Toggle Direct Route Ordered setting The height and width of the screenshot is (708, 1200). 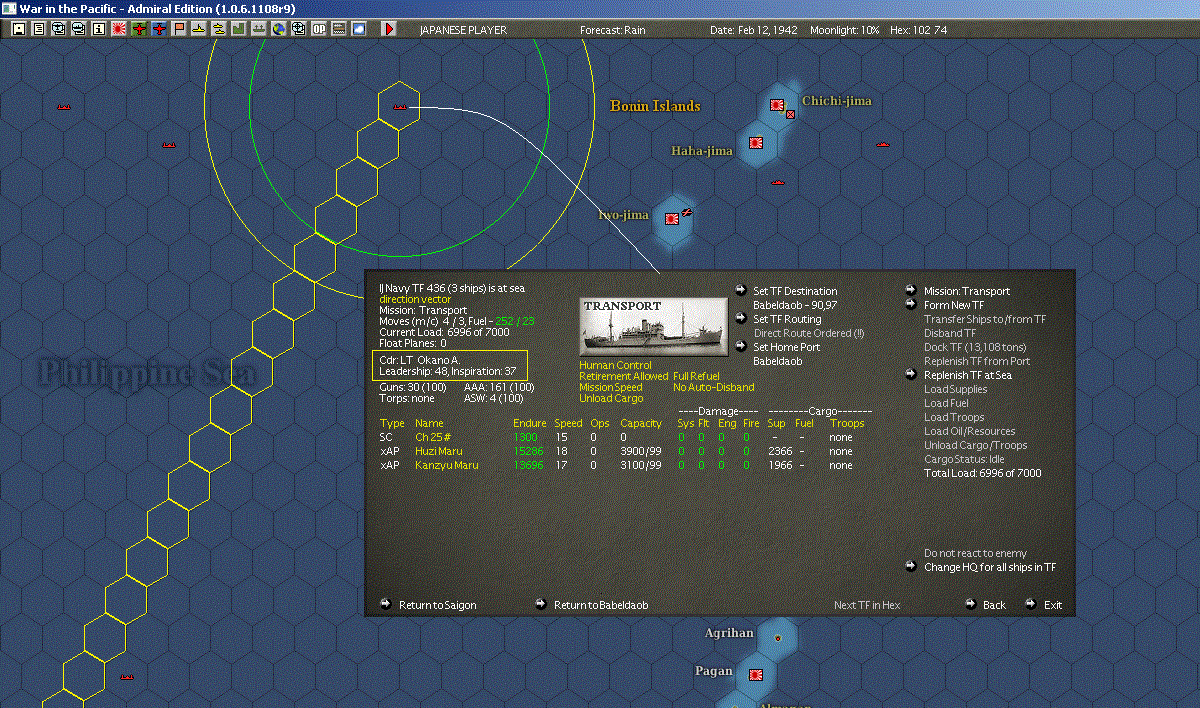(808, 333)
